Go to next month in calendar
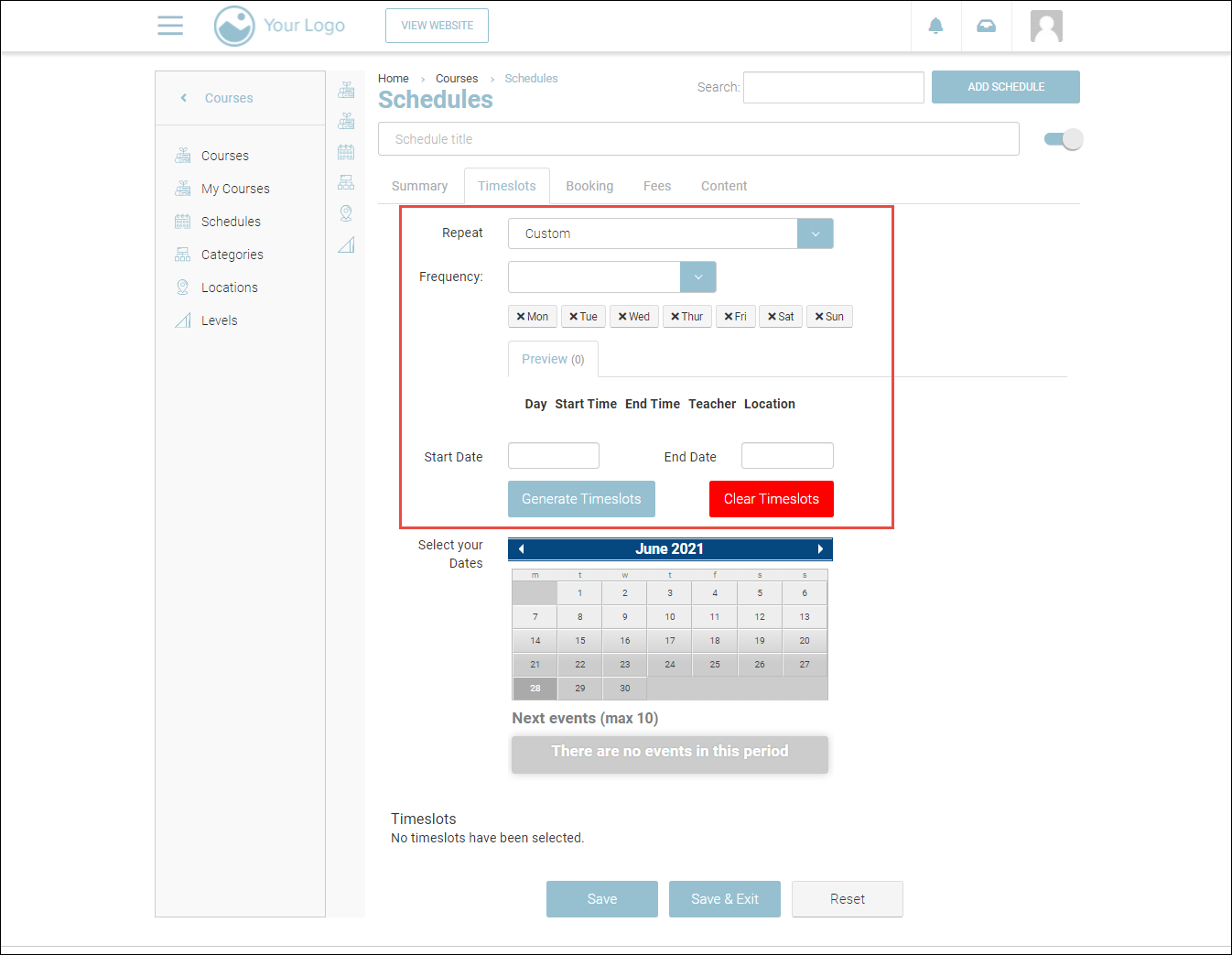Screen dimensions: 1232x955 click(x=820, y=549)
